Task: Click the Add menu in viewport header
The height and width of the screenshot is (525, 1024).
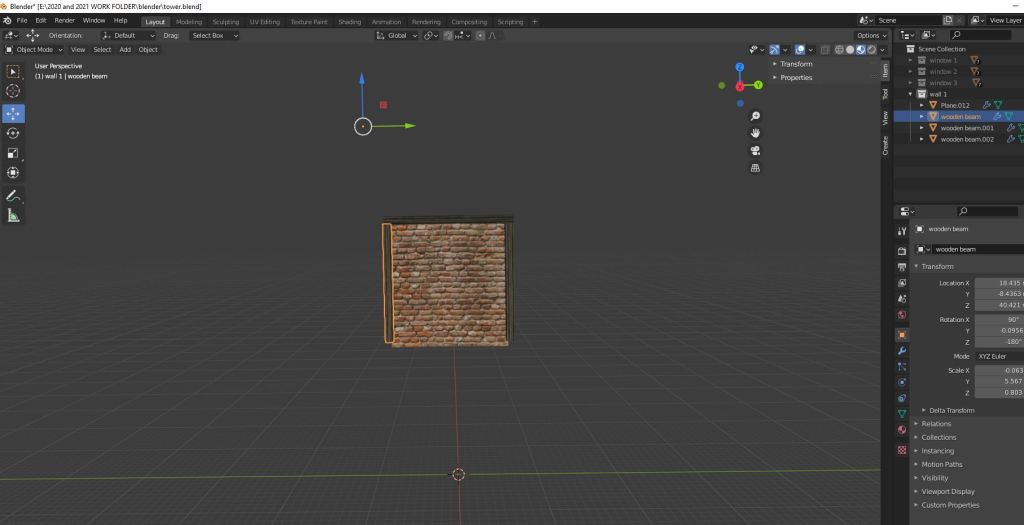Action: [x=125, y=49]
